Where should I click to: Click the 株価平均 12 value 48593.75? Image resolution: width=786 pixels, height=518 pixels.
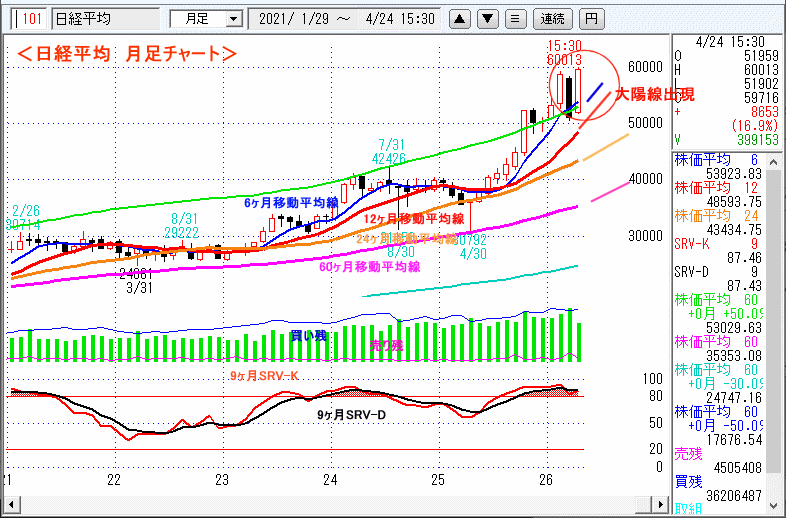click(733, 202)
